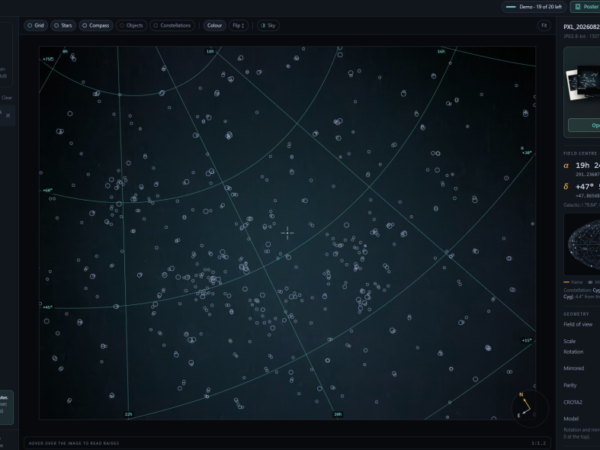This screenshot has width=600, height=450.
Task: Switch to Sky view mode
Action: (268, 26)
